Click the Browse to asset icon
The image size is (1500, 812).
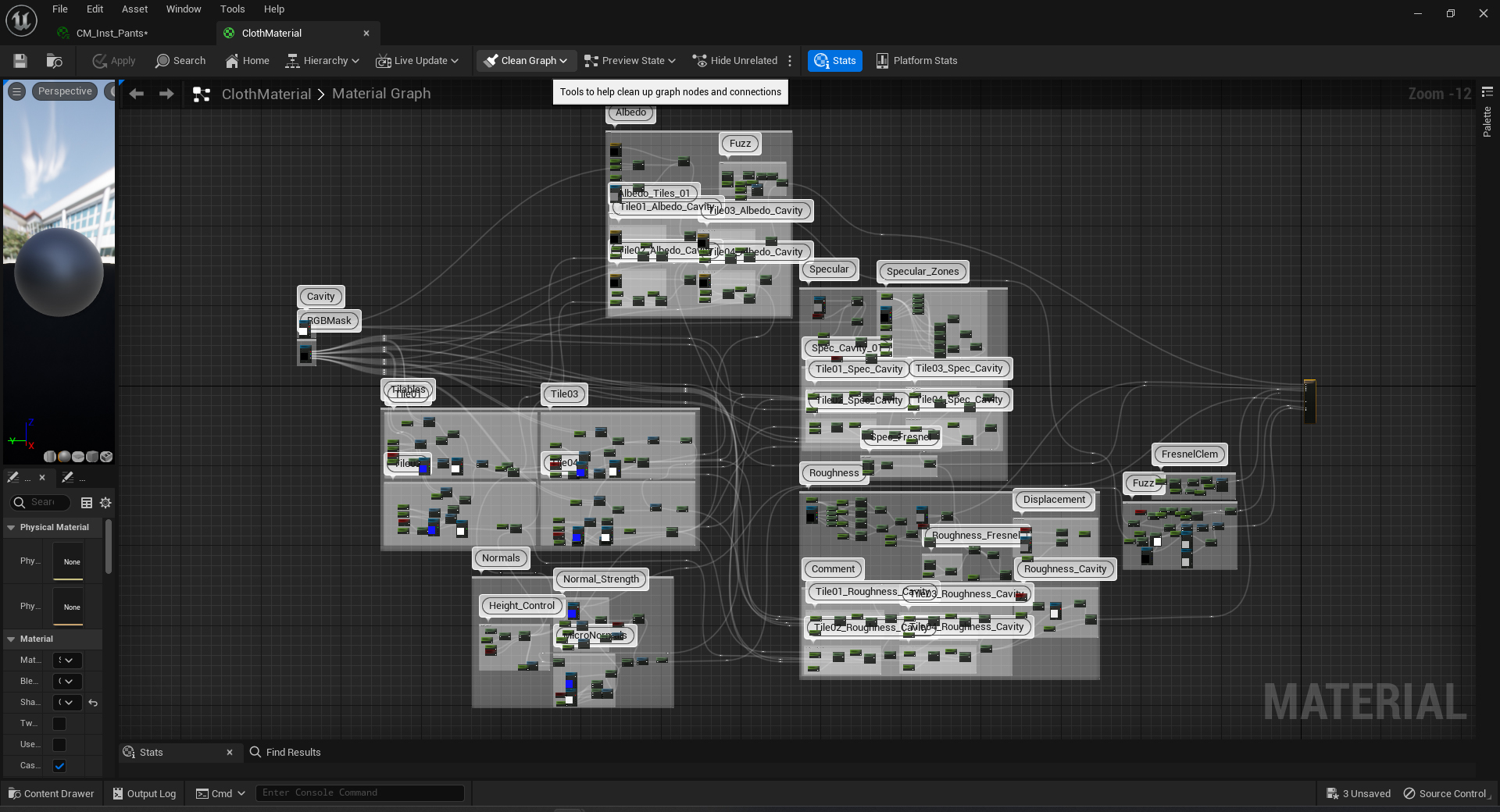54,61
